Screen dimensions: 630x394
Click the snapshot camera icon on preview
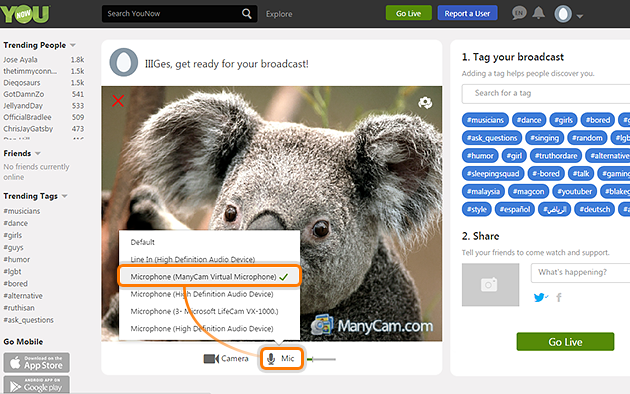click(x=425, y=103)
